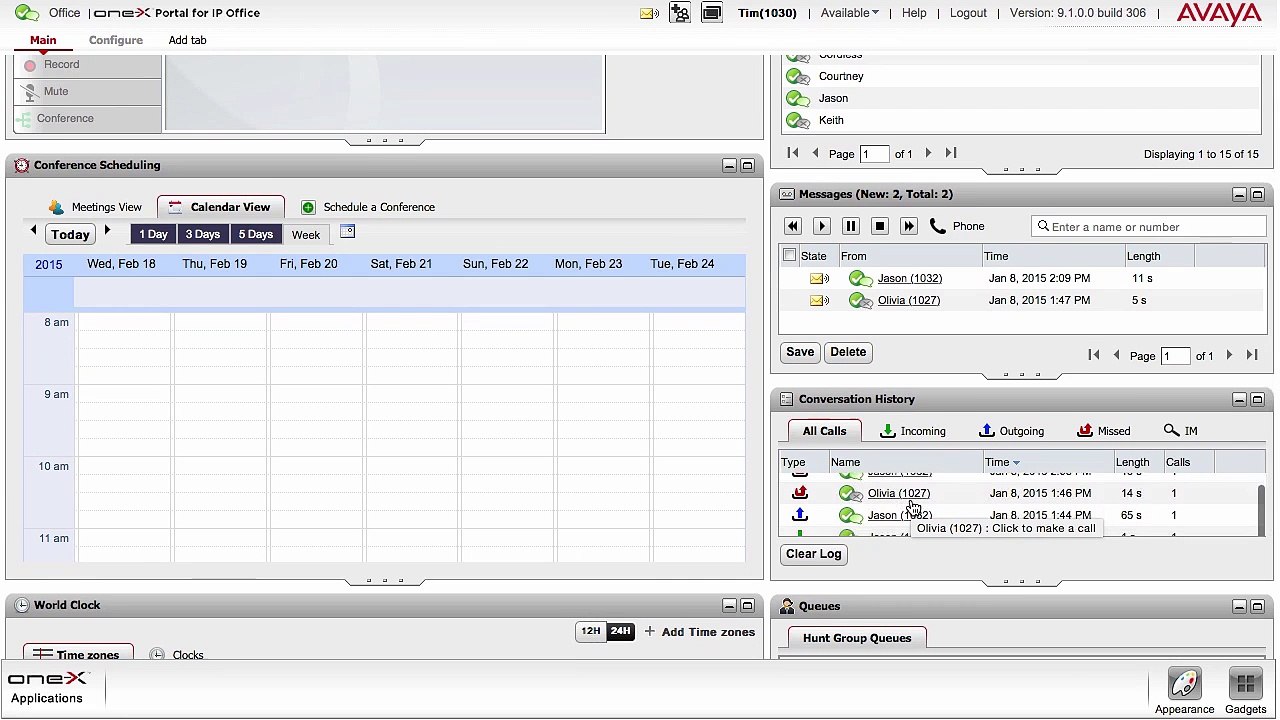Open the Help link

914,13
